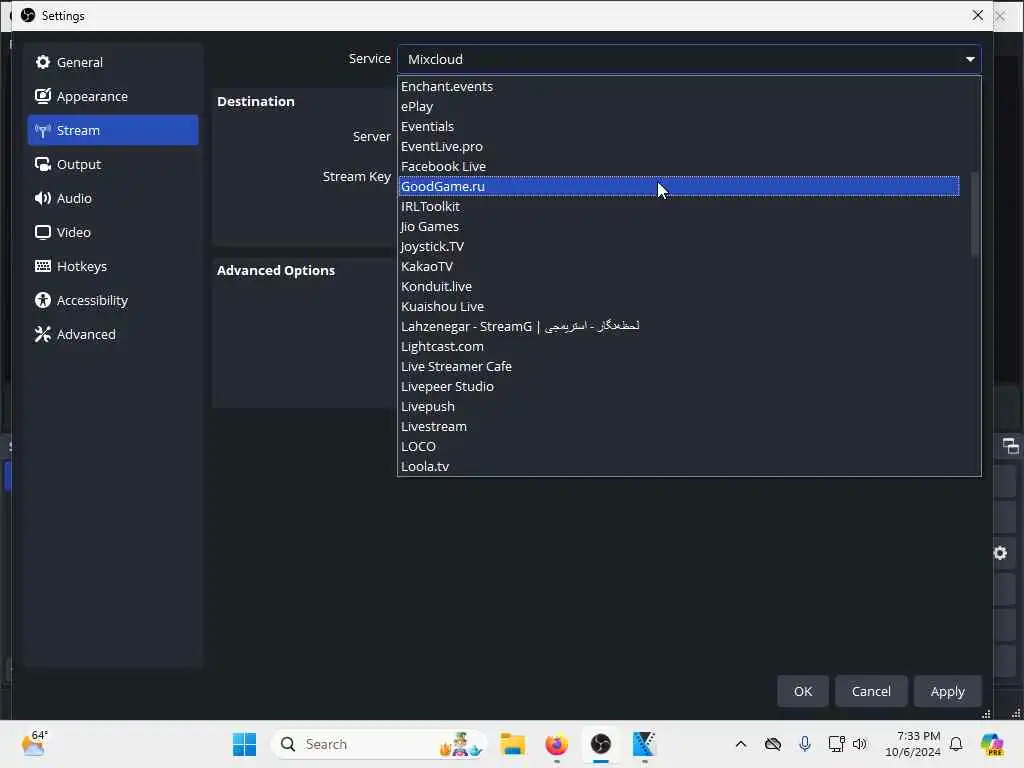Select the Lahzenegar - StreamG entry

tap(679, 327)
